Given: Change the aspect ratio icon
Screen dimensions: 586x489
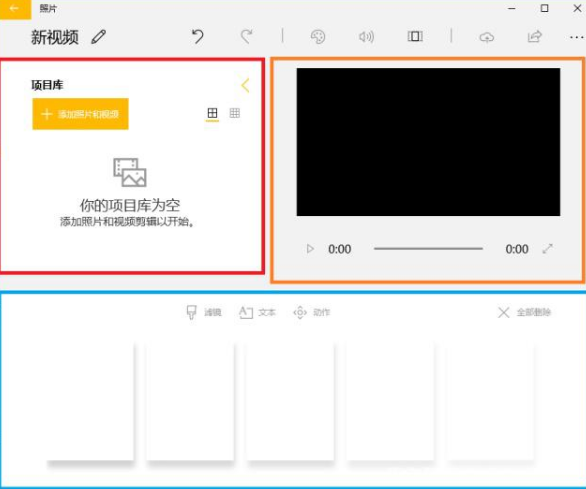Looking at the screenshot, I should click(x=415, y=36).
